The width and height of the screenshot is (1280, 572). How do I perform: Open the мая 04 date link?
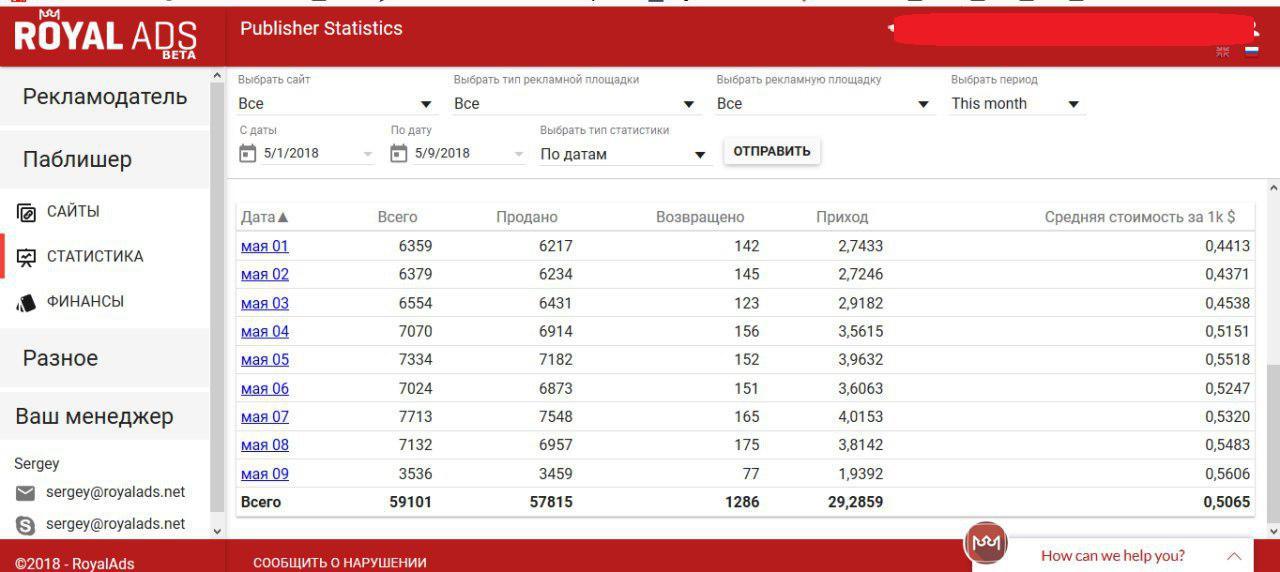pyautogui.click(x=264, y=331)
